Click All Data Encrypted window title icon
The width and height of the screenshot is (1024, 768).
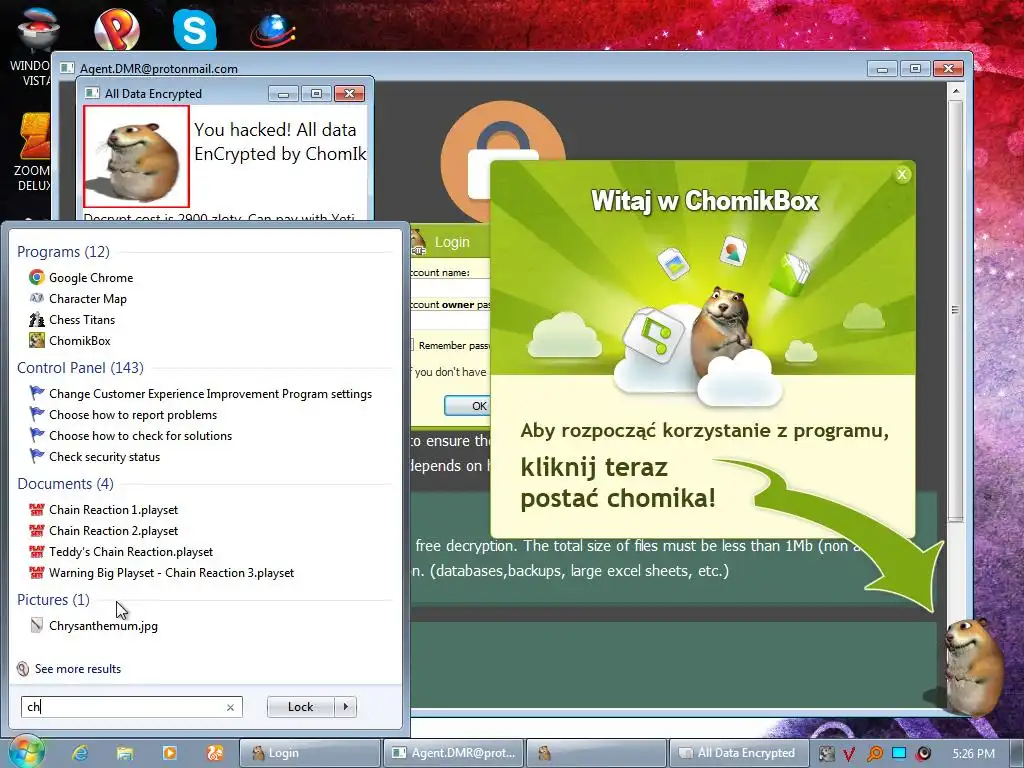click(x=92, y=93)
